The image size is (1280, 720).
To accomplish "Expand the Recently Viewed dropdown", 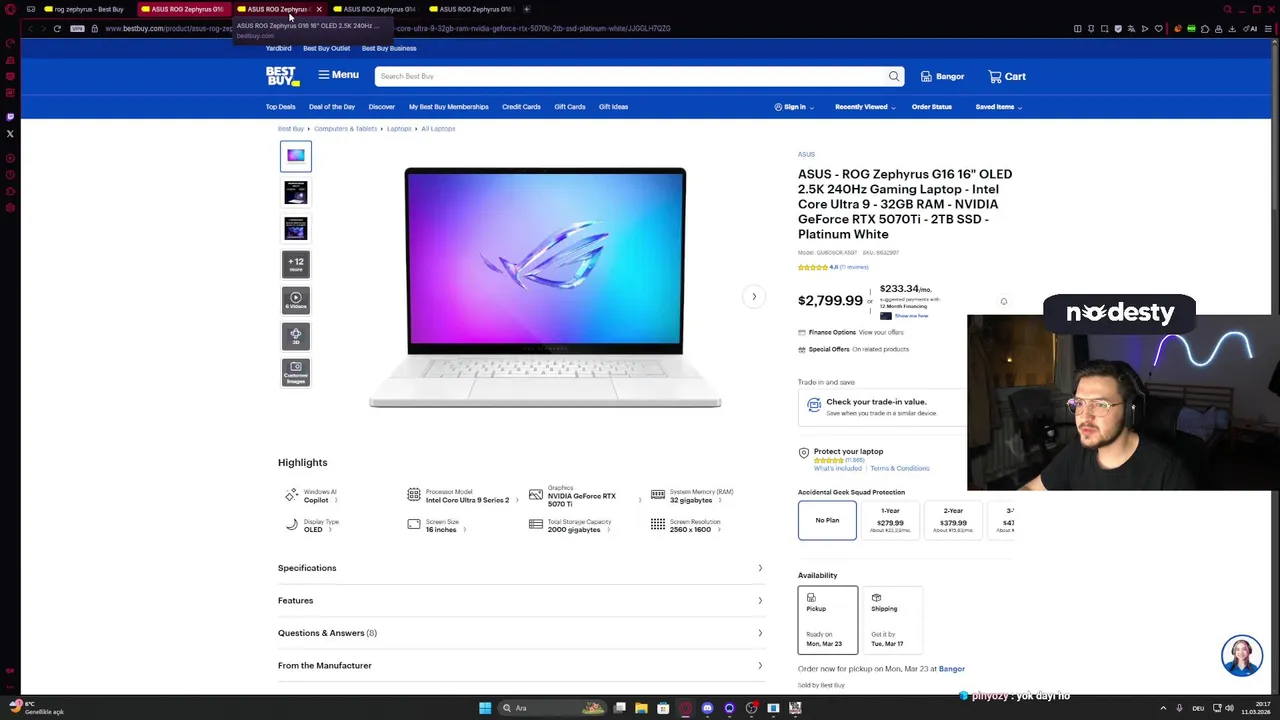I will point(865,107).
